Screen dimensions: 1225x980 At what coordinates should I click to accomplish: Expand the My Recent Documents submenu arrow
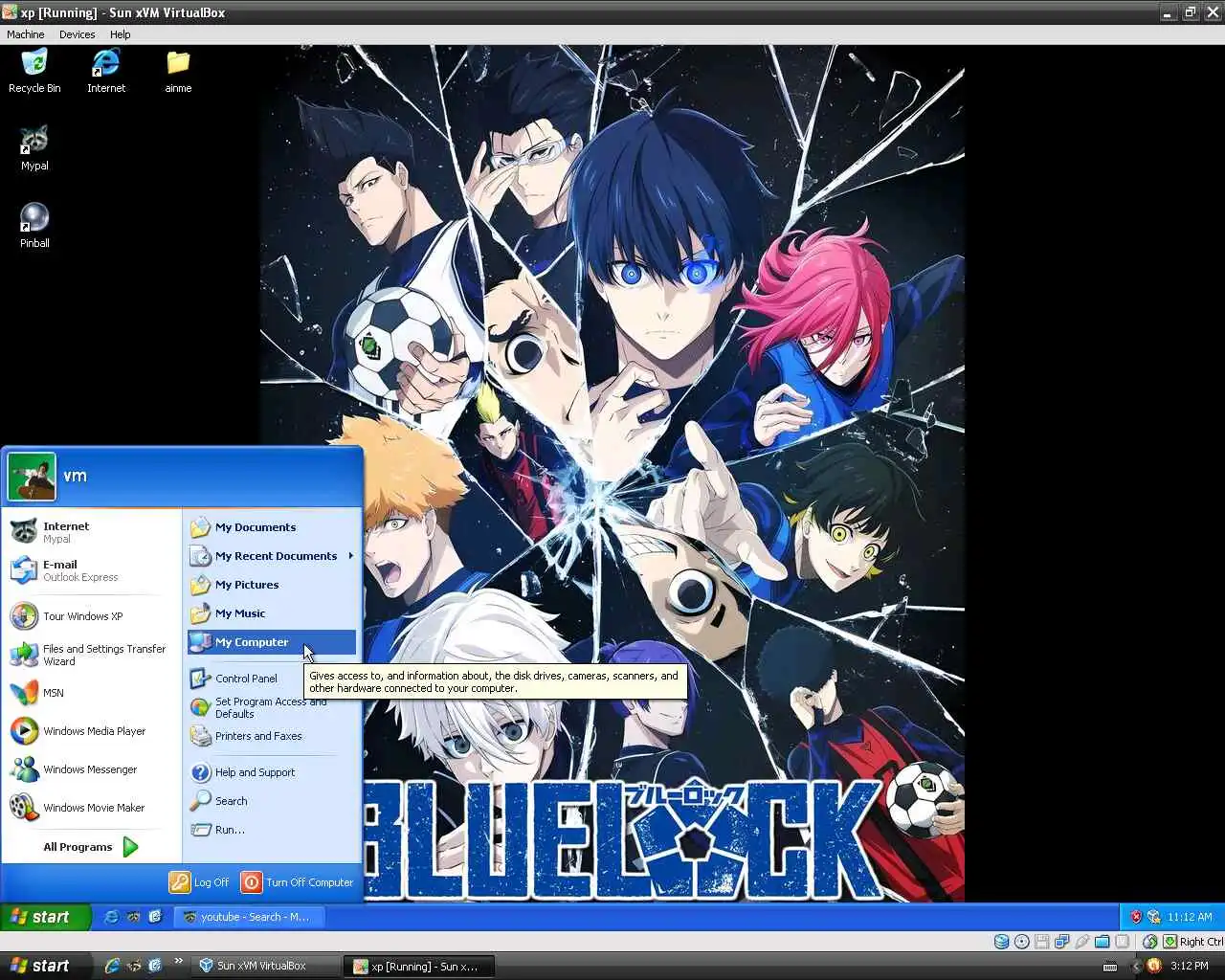click(351, 556)
